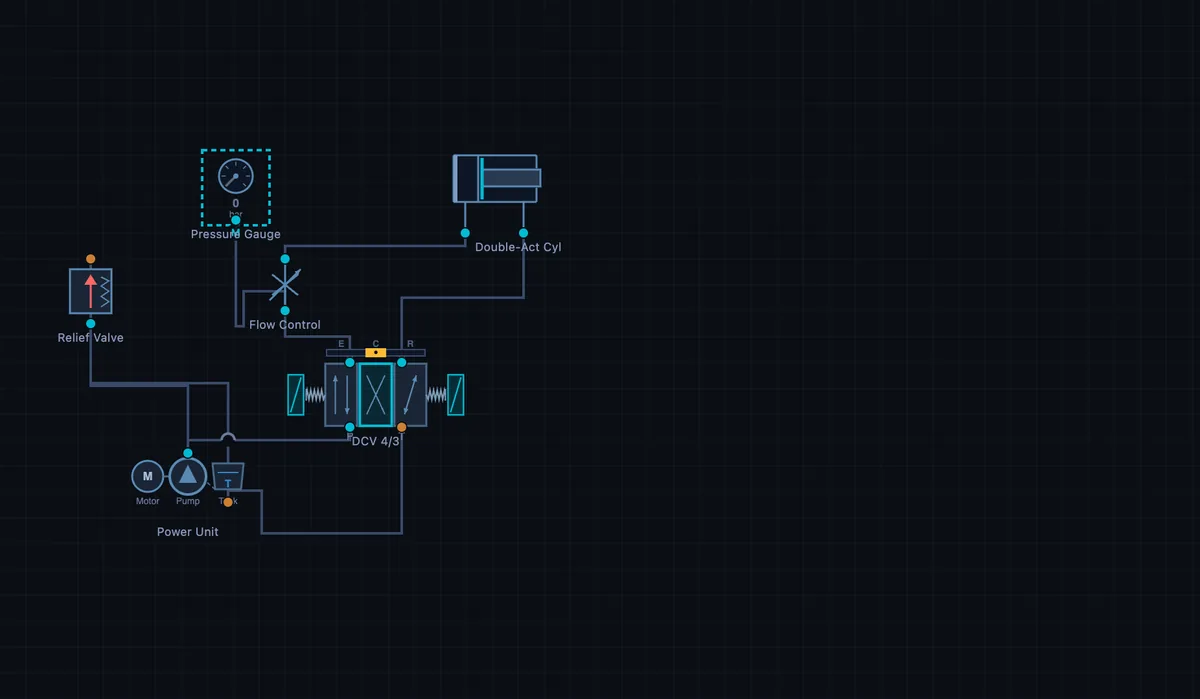Click the Pump label text
This screenshot has height=699, width=1200.
(188, 501)
